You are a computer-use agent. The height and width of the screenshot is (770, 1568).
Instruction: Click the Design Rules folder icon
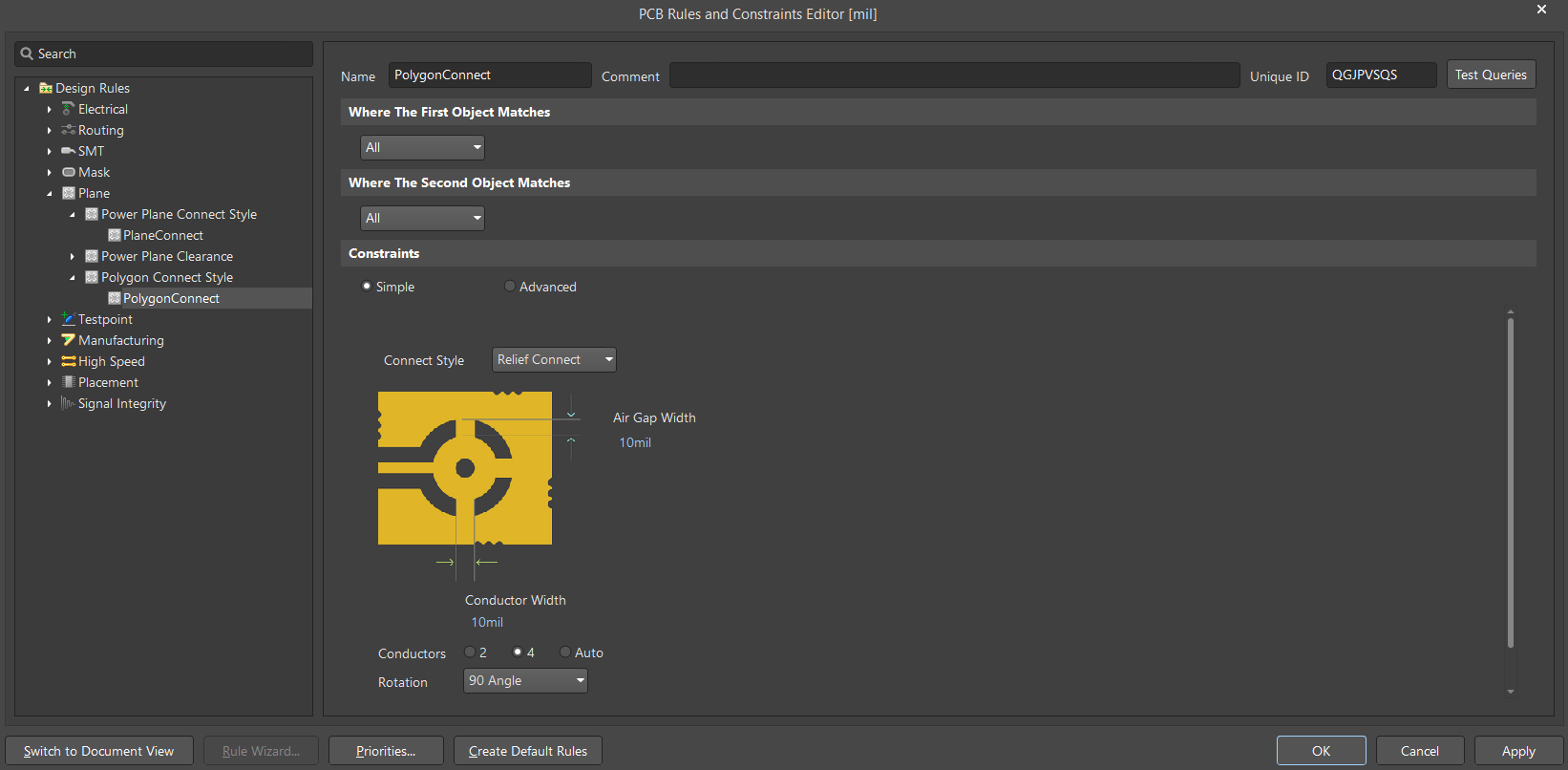[x=46, y=88]
